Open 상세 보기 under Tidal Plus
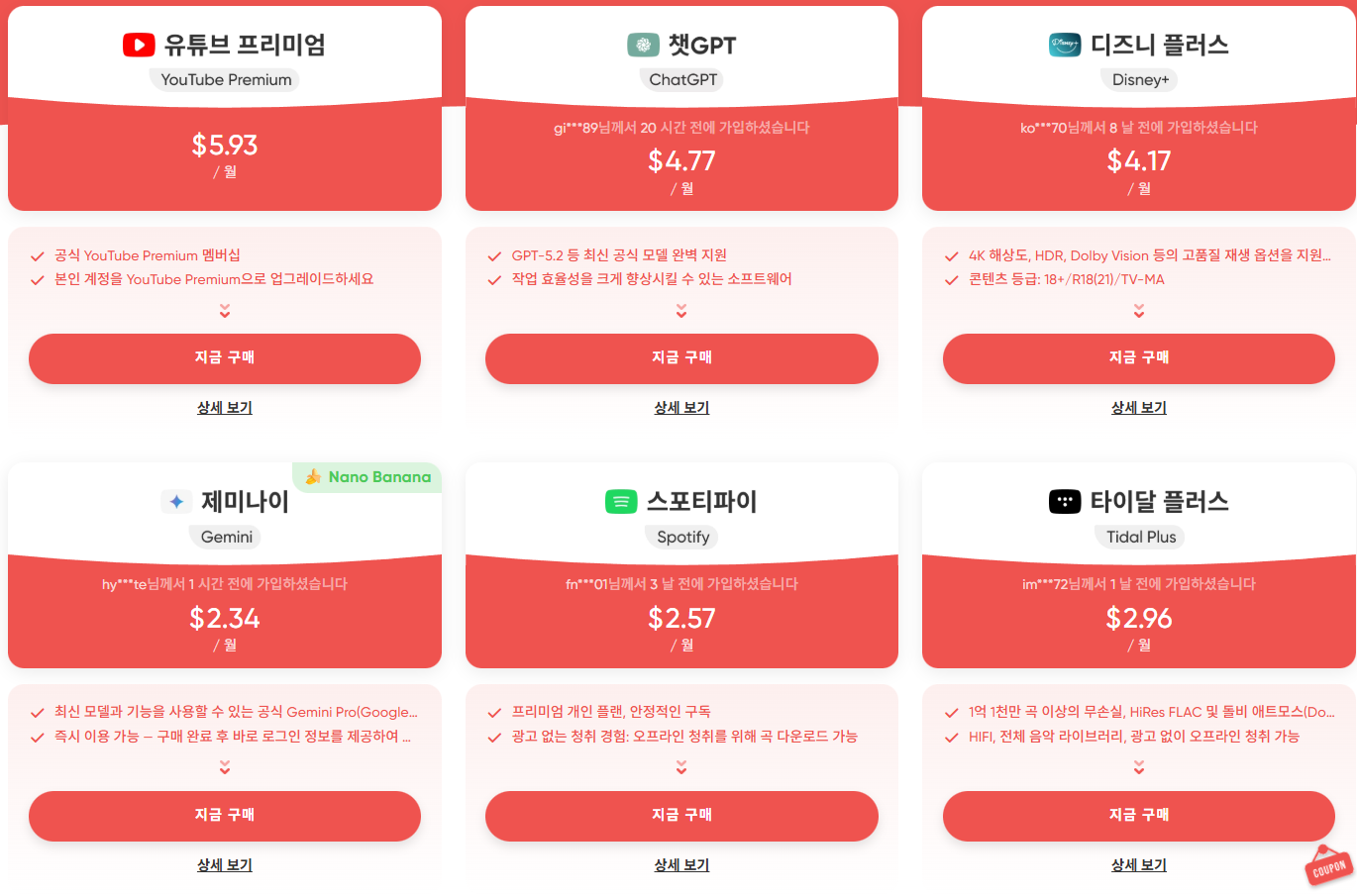 [x=1138, y=864]
